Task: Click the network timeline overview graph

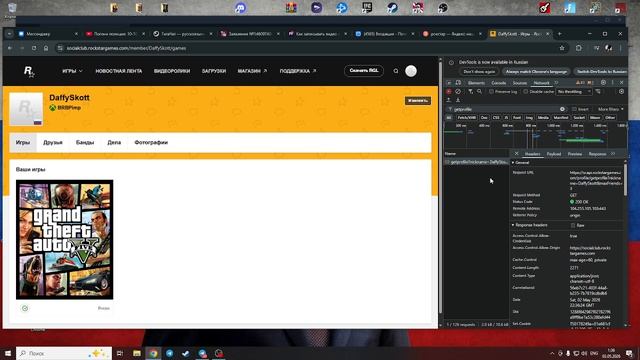Action: tap(536, 136)
